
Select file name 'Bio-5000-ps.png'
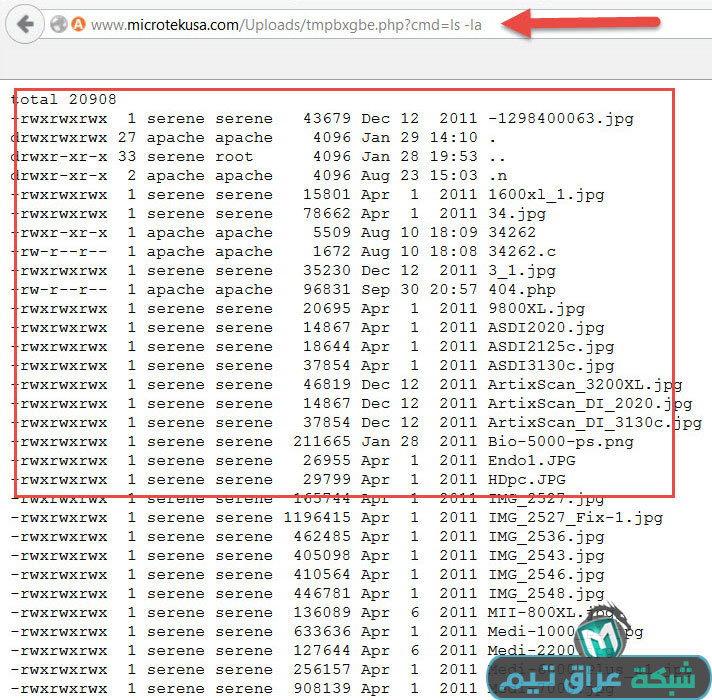coord(561,442)
